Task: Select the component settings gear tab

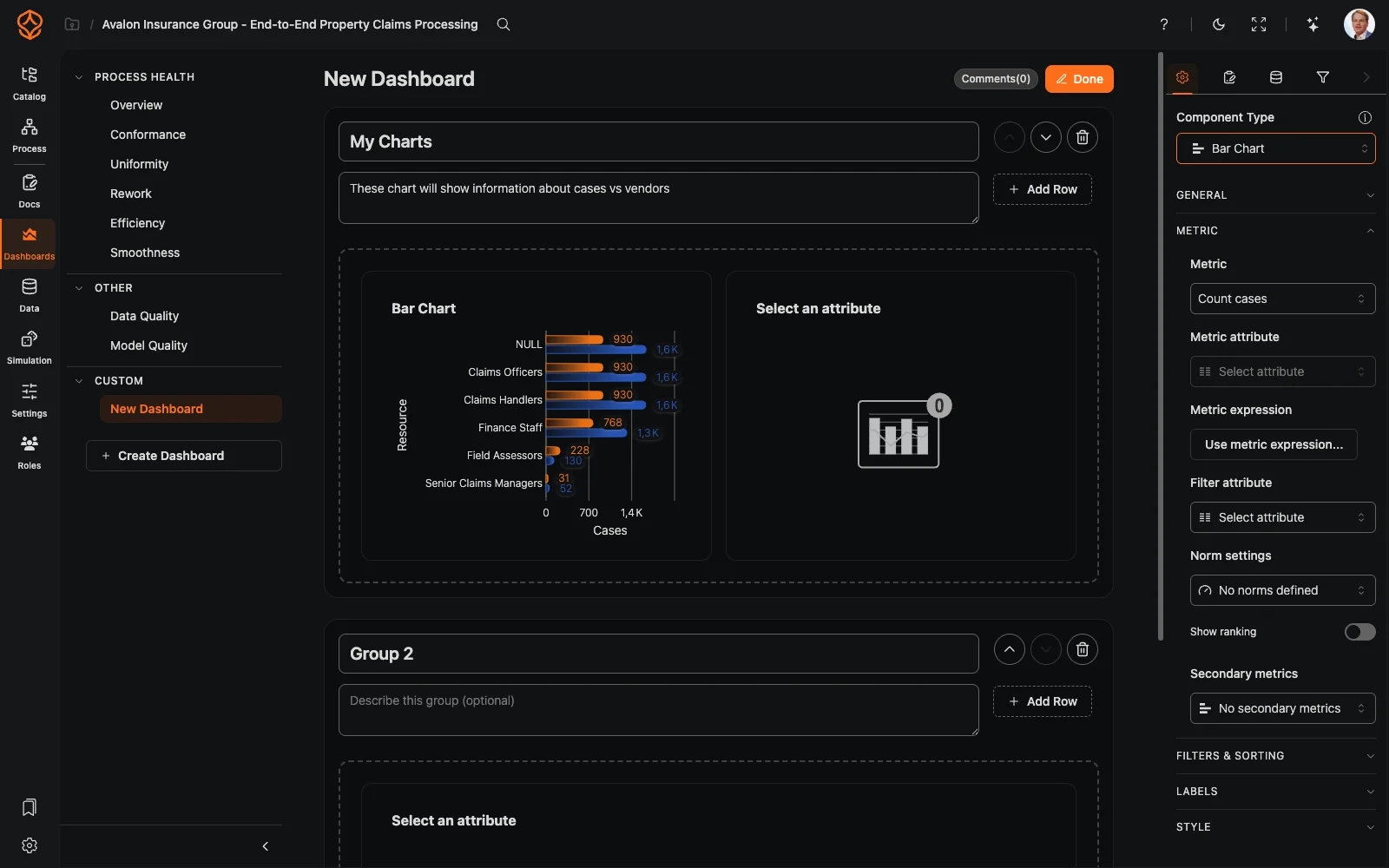Action: [x=1182, y=77]
